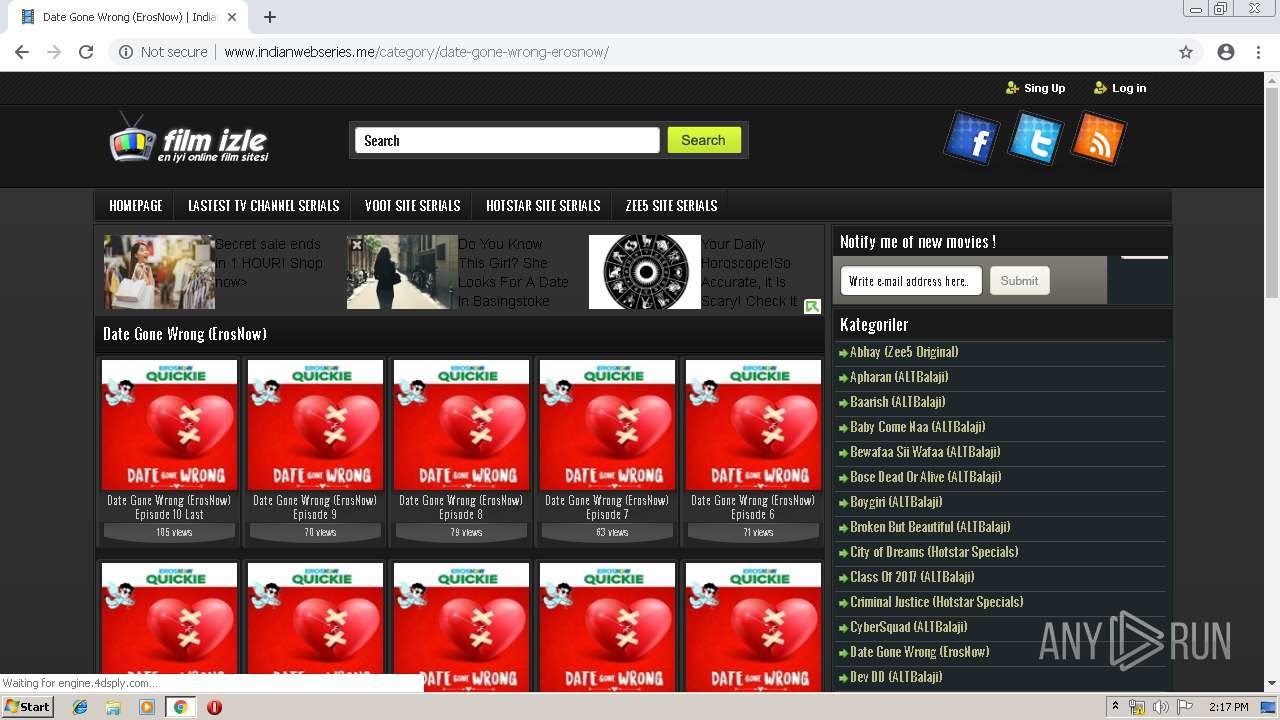
Task: Open the Your Daily Horoscope ad
Action: point(695,272)
